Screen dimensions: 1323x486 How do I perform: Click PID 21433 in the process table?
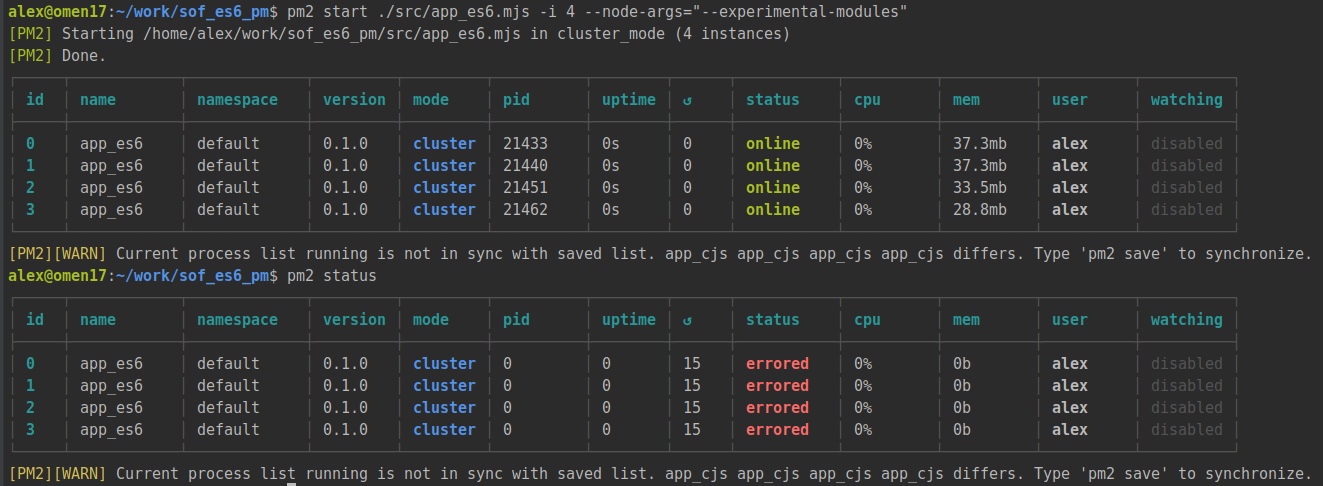525,144
